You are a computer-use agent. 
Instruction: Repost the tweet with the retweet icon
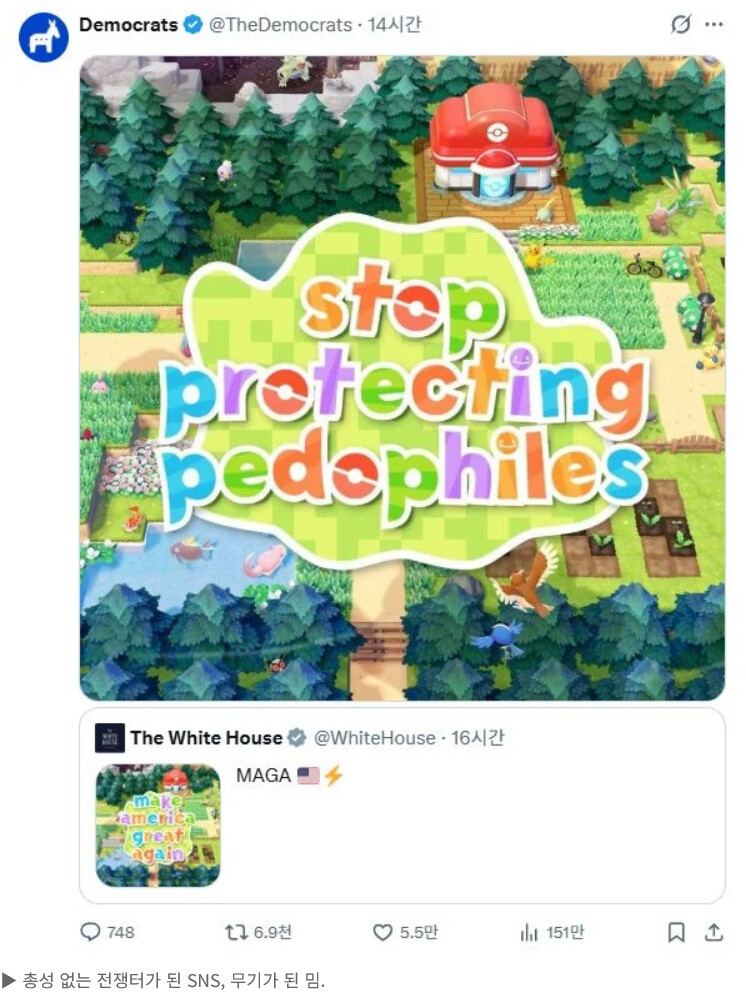(x=236, y=932)
